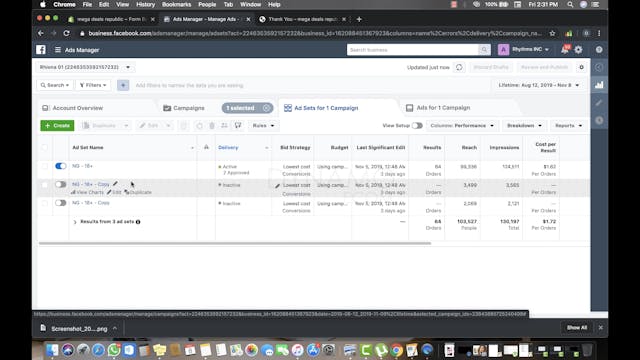
Task: Clear the 1 selected campaign filter
Action: 267,108
